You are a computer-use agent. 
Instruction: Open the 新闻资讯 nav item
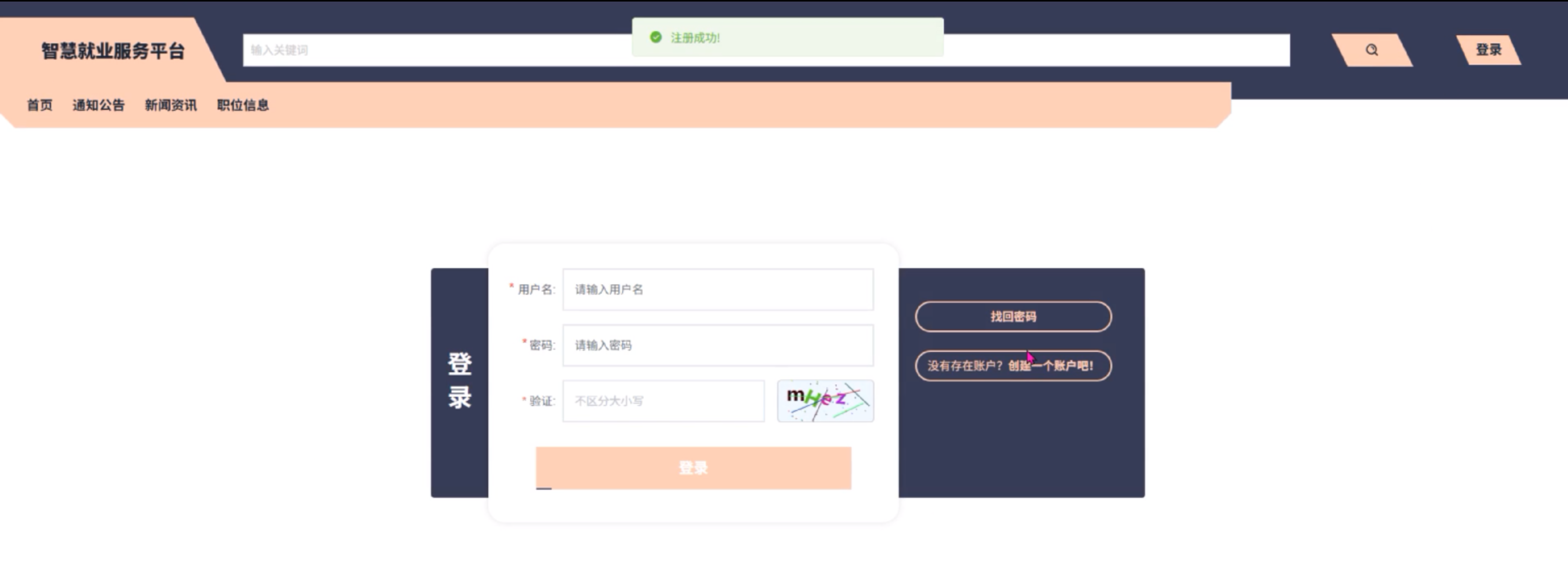point(171,105)
